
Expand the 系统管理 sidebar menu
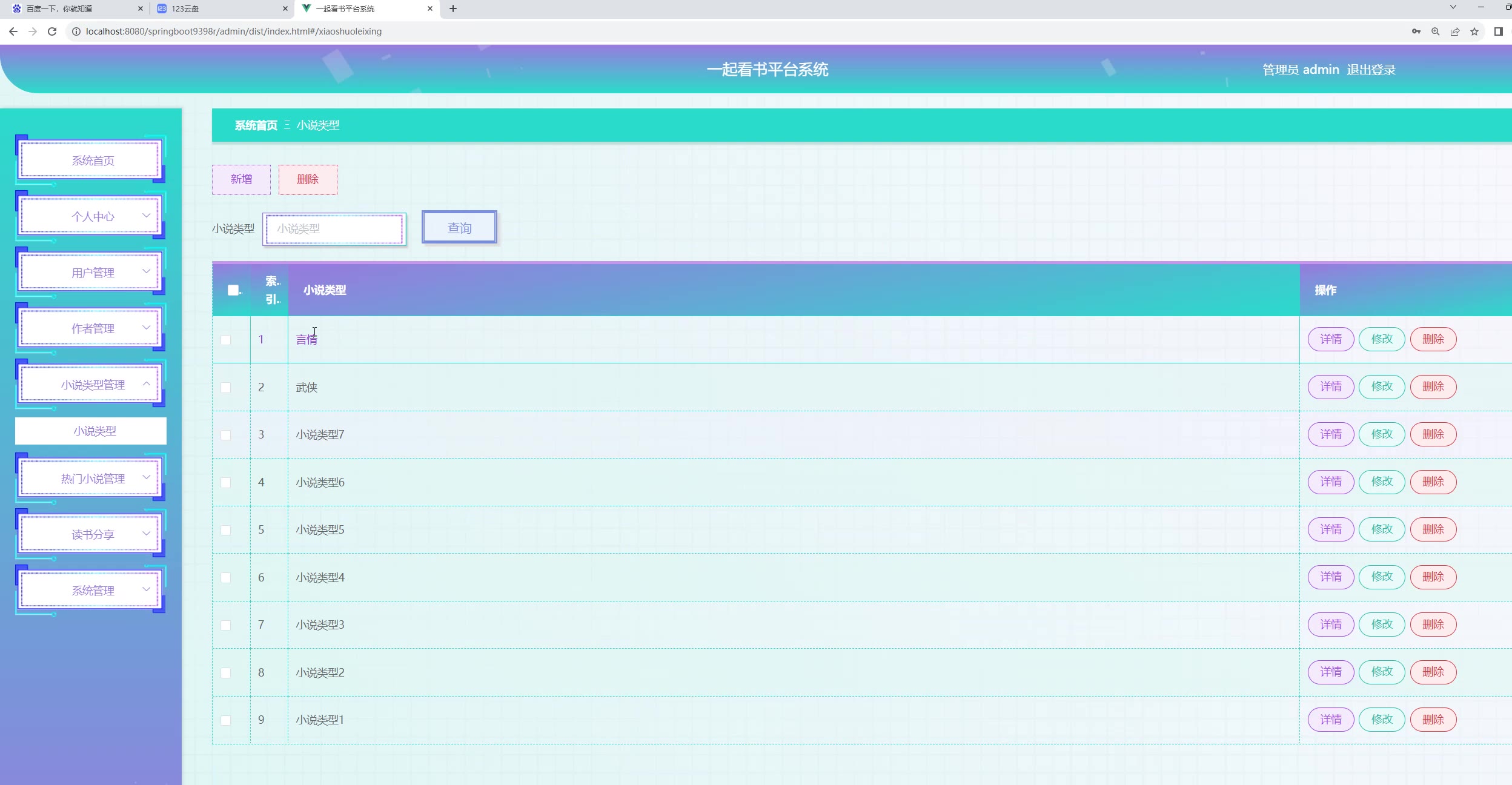click(x=91, y=591)
